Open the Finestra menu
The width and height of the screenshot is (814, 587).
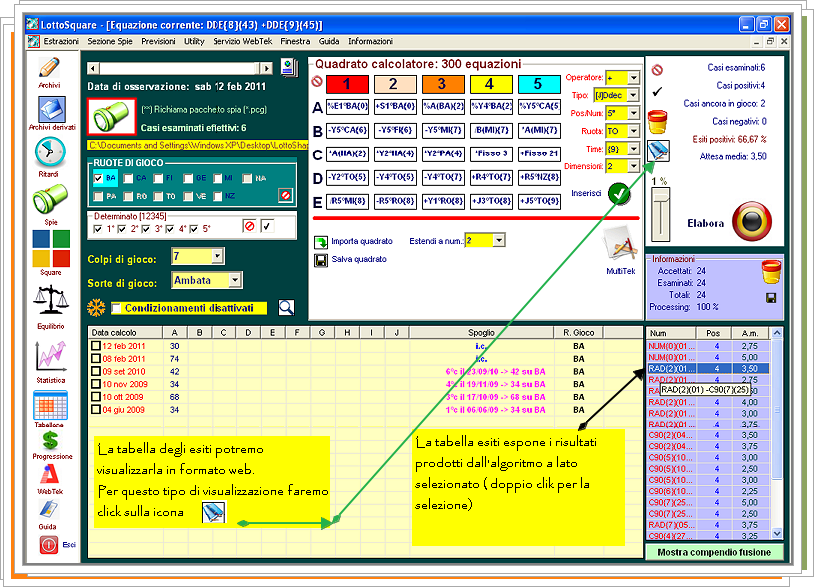pyautogui.click(x=295, y=42)
